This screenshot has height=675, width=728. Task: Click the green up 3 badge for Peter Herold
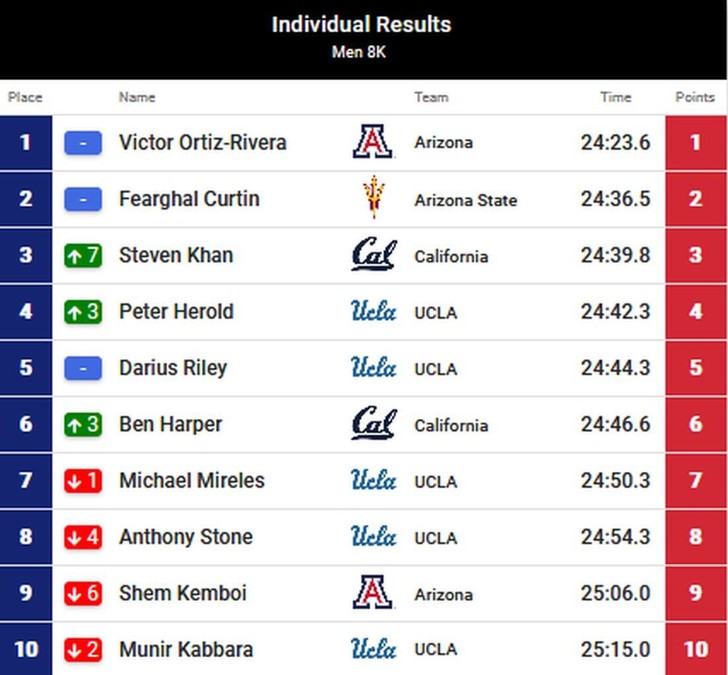pos(83,312)
